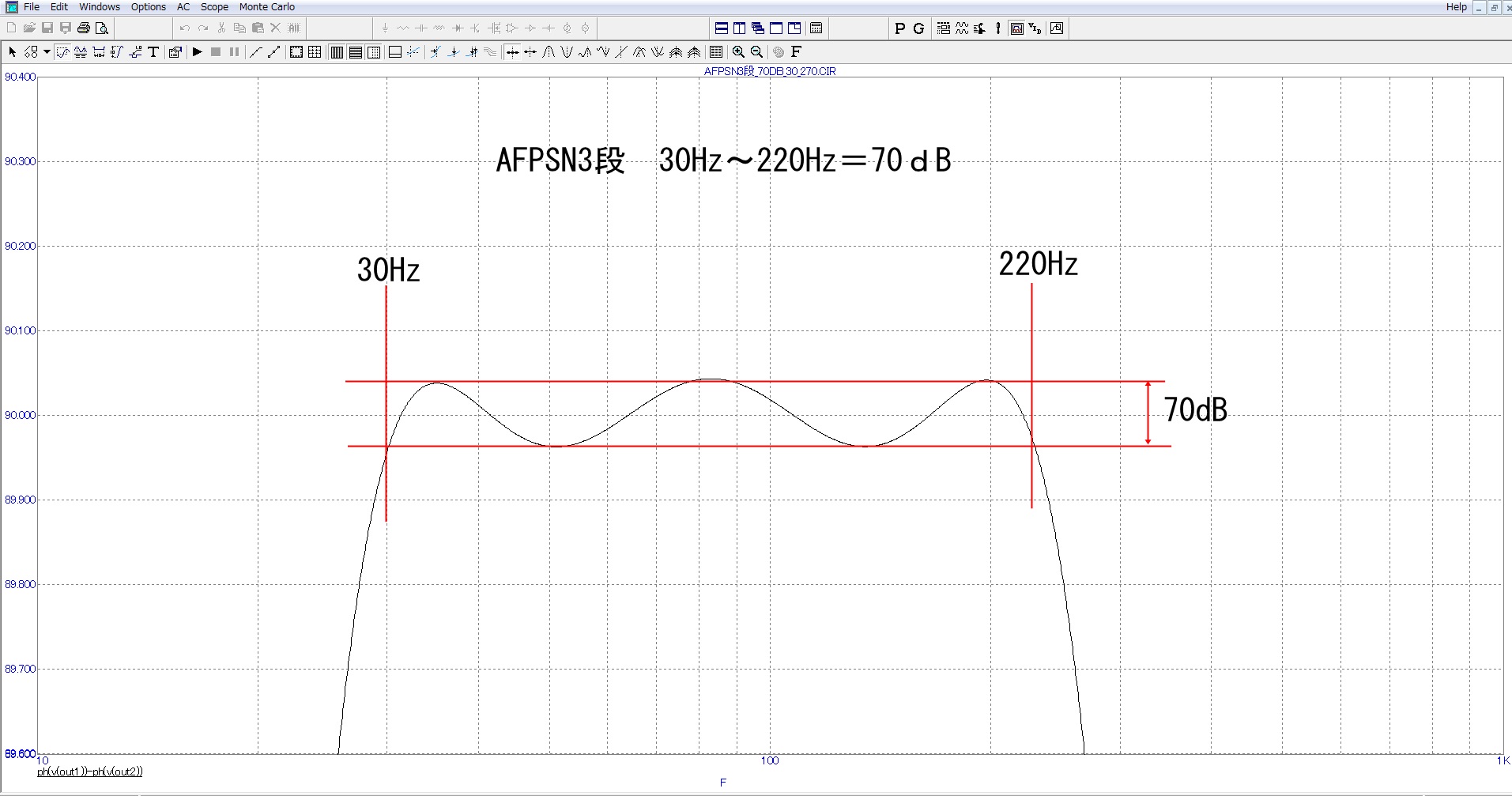Toggle the horizontal grid lines button
Image resolution: width=1512 pixels, height=796 pixels.
point(356,52)
